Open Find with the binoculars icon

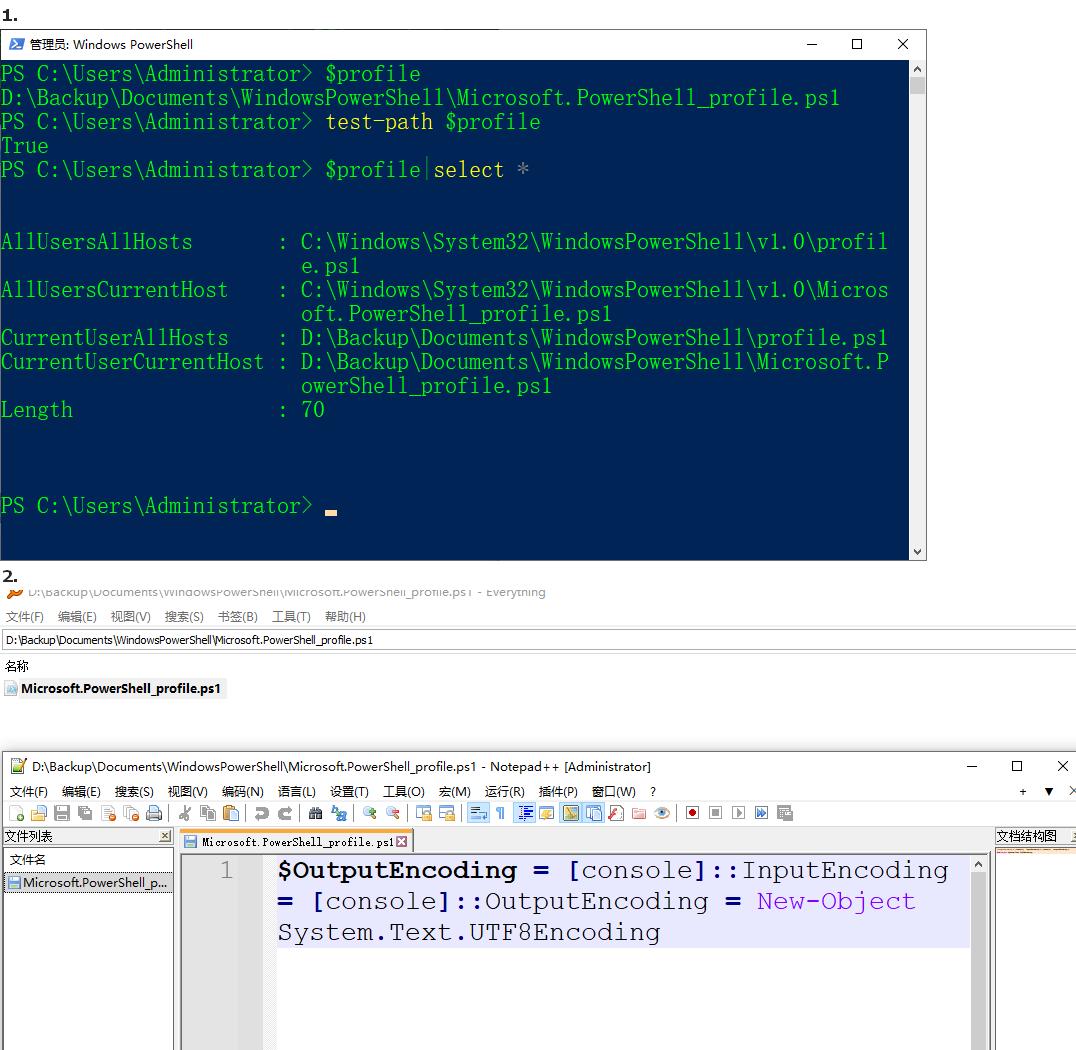tap(315, 813)
